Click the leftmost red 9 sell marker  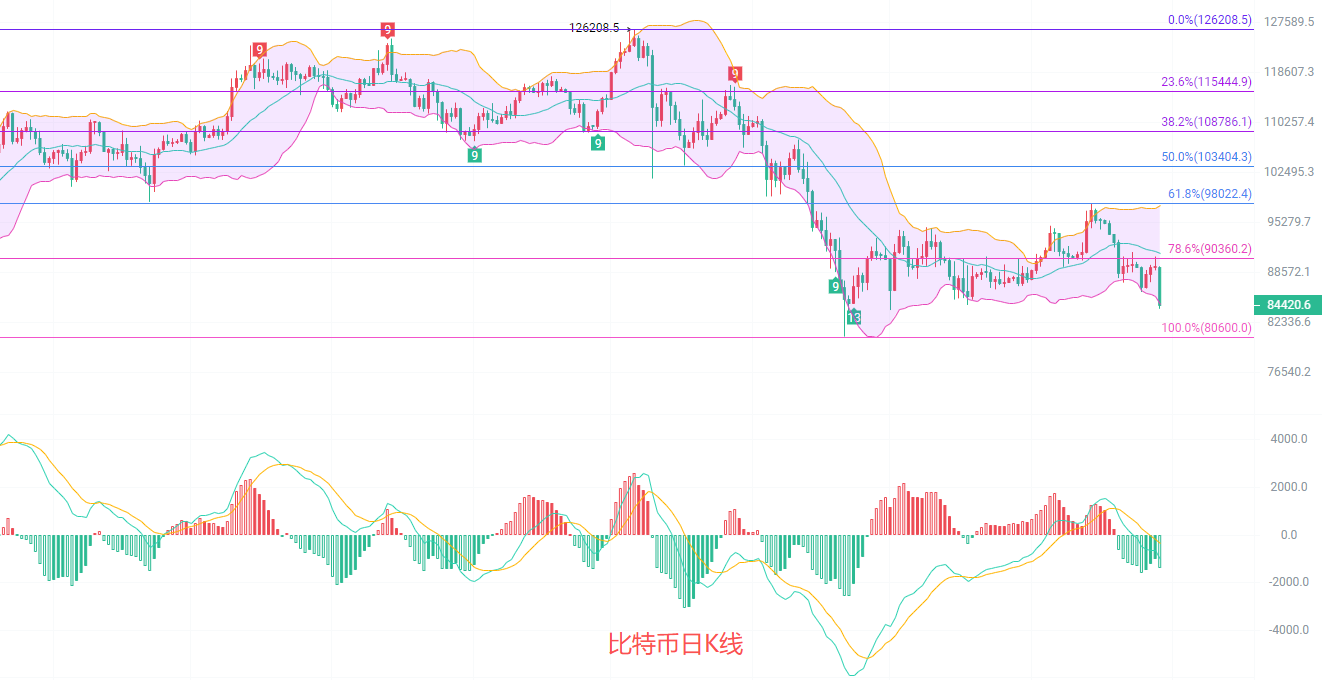point(259,49)
